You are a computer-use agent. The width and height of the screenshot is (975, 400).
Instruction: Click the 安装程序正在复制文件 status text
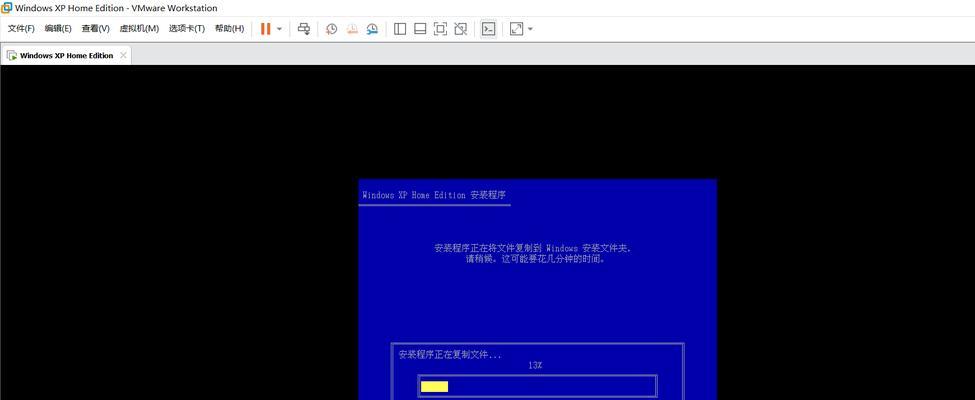click(450, 355)
